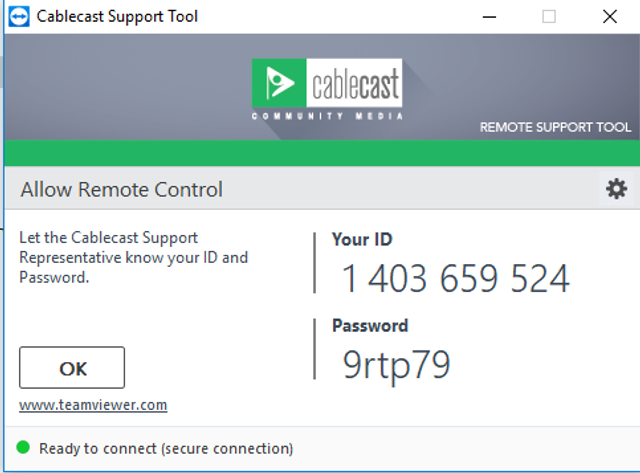Screen dimensions: 640x473
Task: Click the "Your ID" label
Action: tap(362, 240)
